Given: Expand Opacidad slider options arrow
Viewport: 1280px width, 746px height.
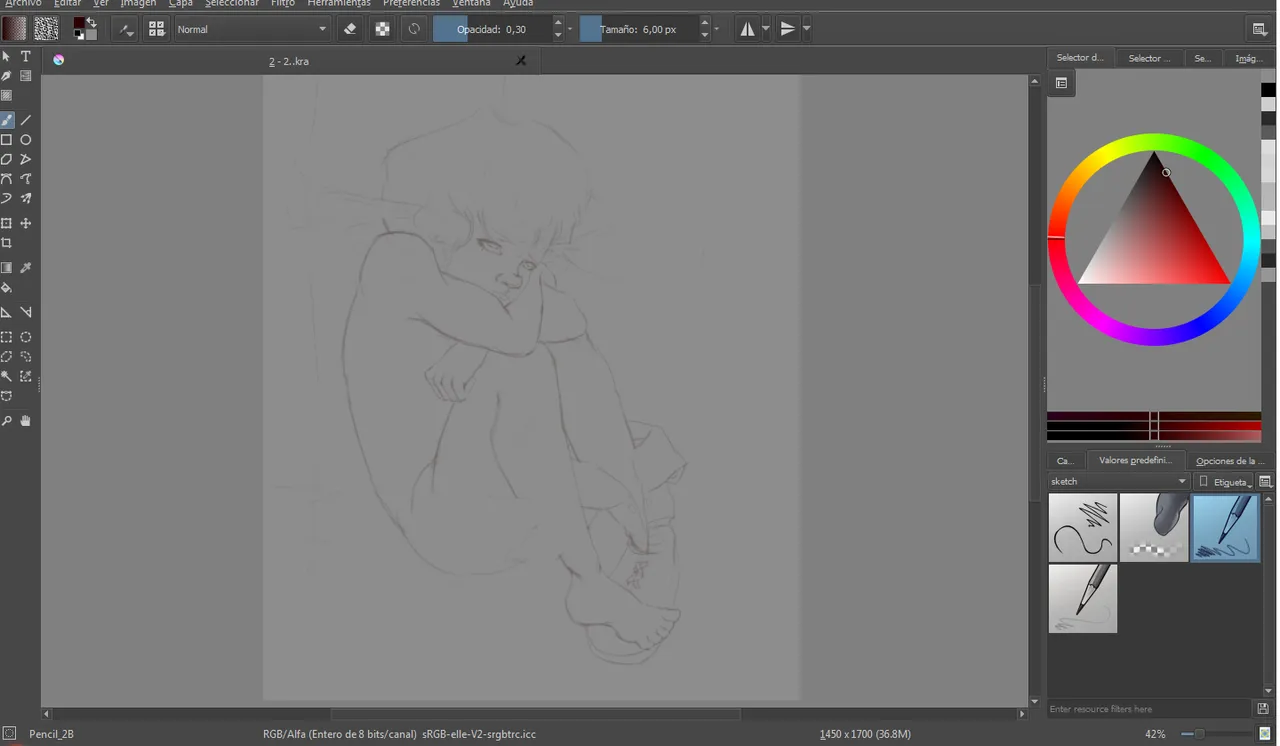Looking at the screenshot, I should click(x=570, y=29).
